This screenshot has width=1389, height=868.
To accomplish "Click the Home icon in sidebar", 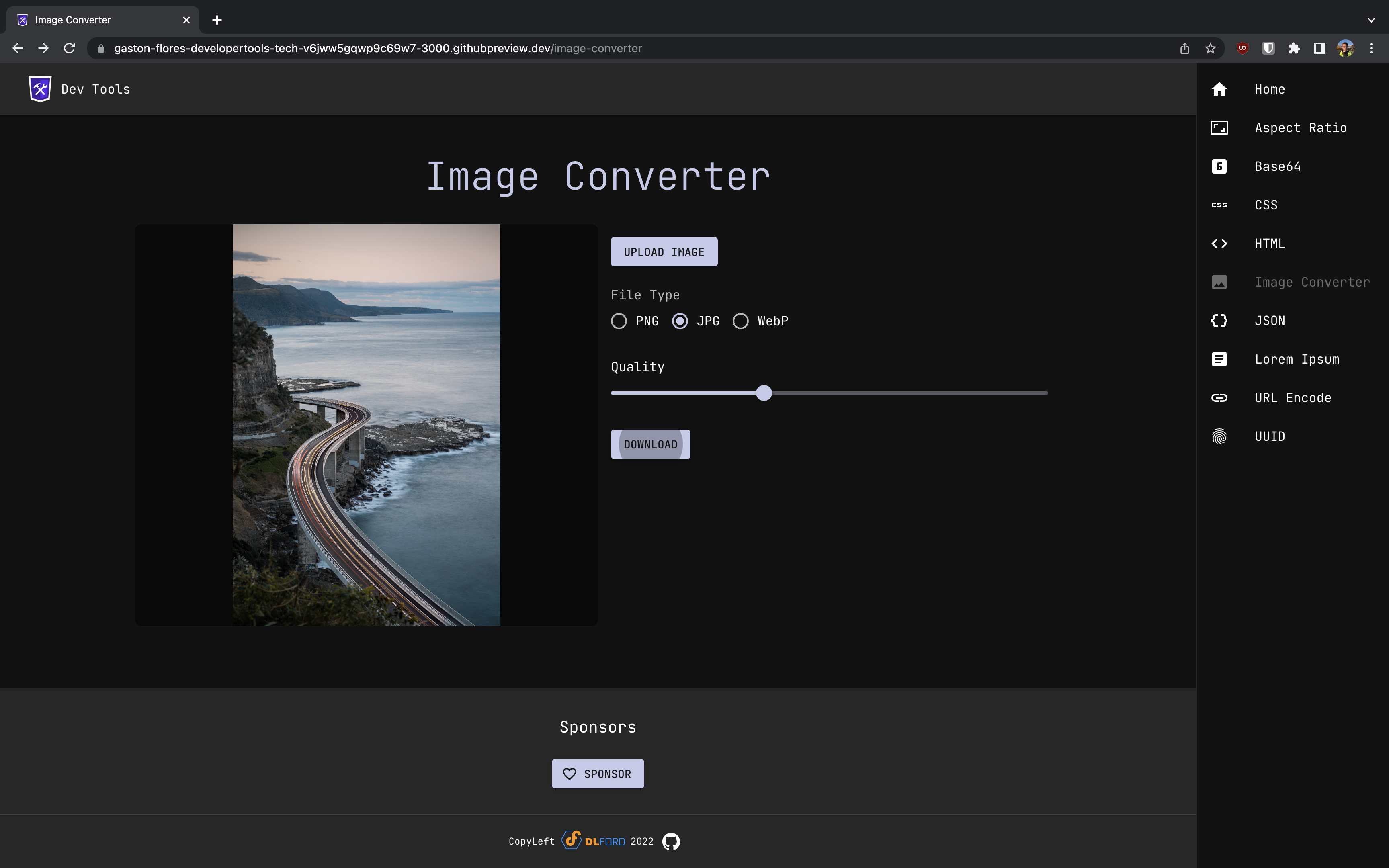I will point(1219,89).
